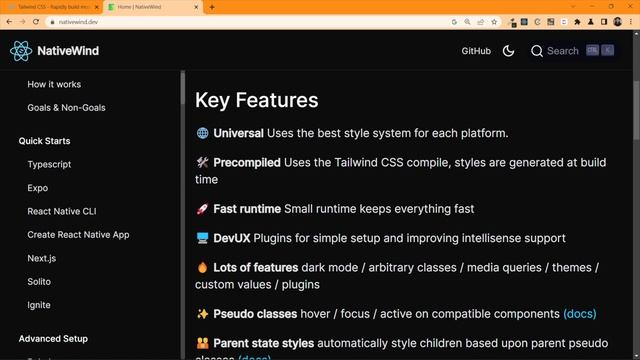
Task: Click the share page icon
Action: (x=481, y=22)
